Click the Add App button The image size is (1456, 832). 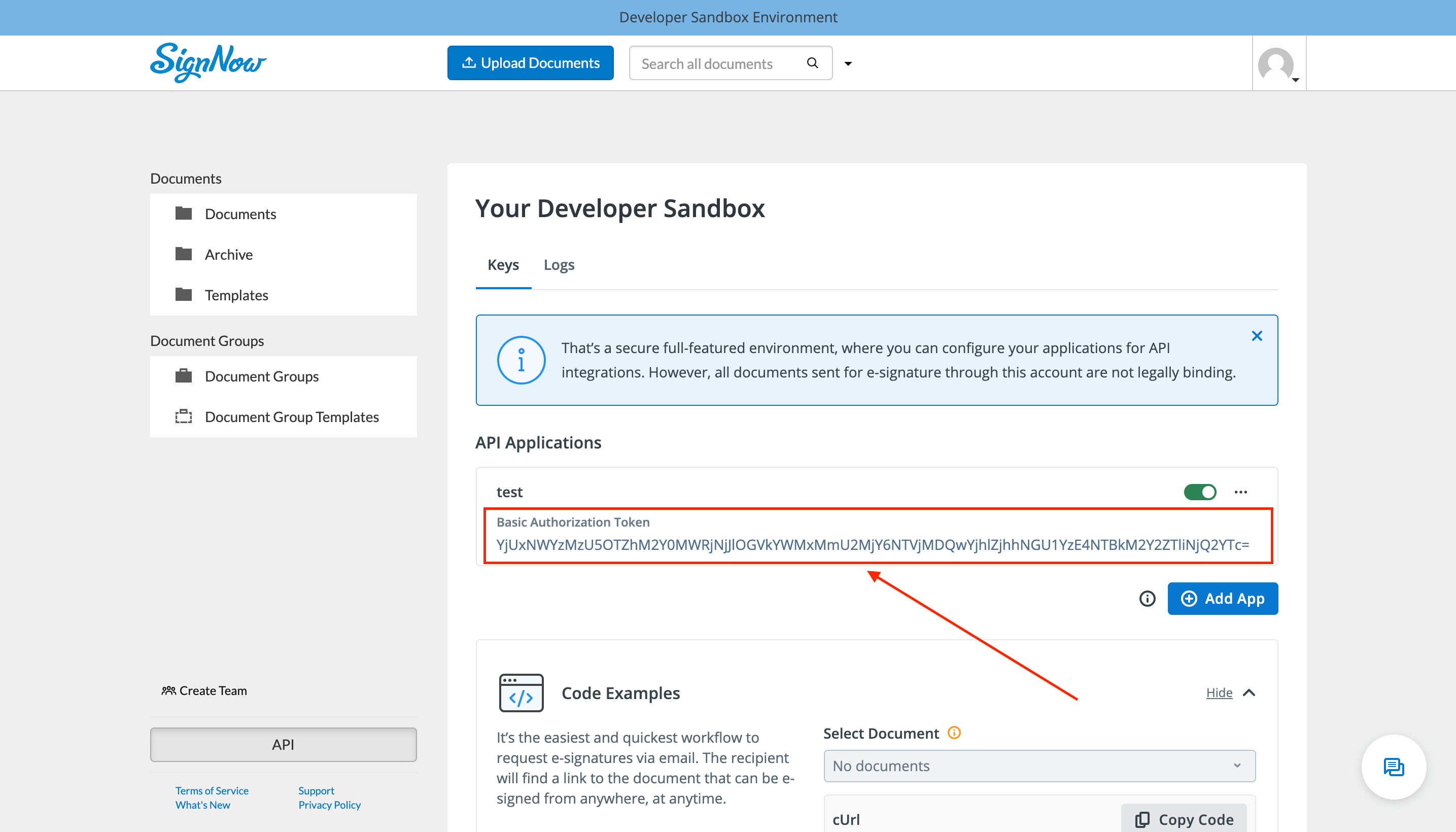click(x=1222, y=598)
